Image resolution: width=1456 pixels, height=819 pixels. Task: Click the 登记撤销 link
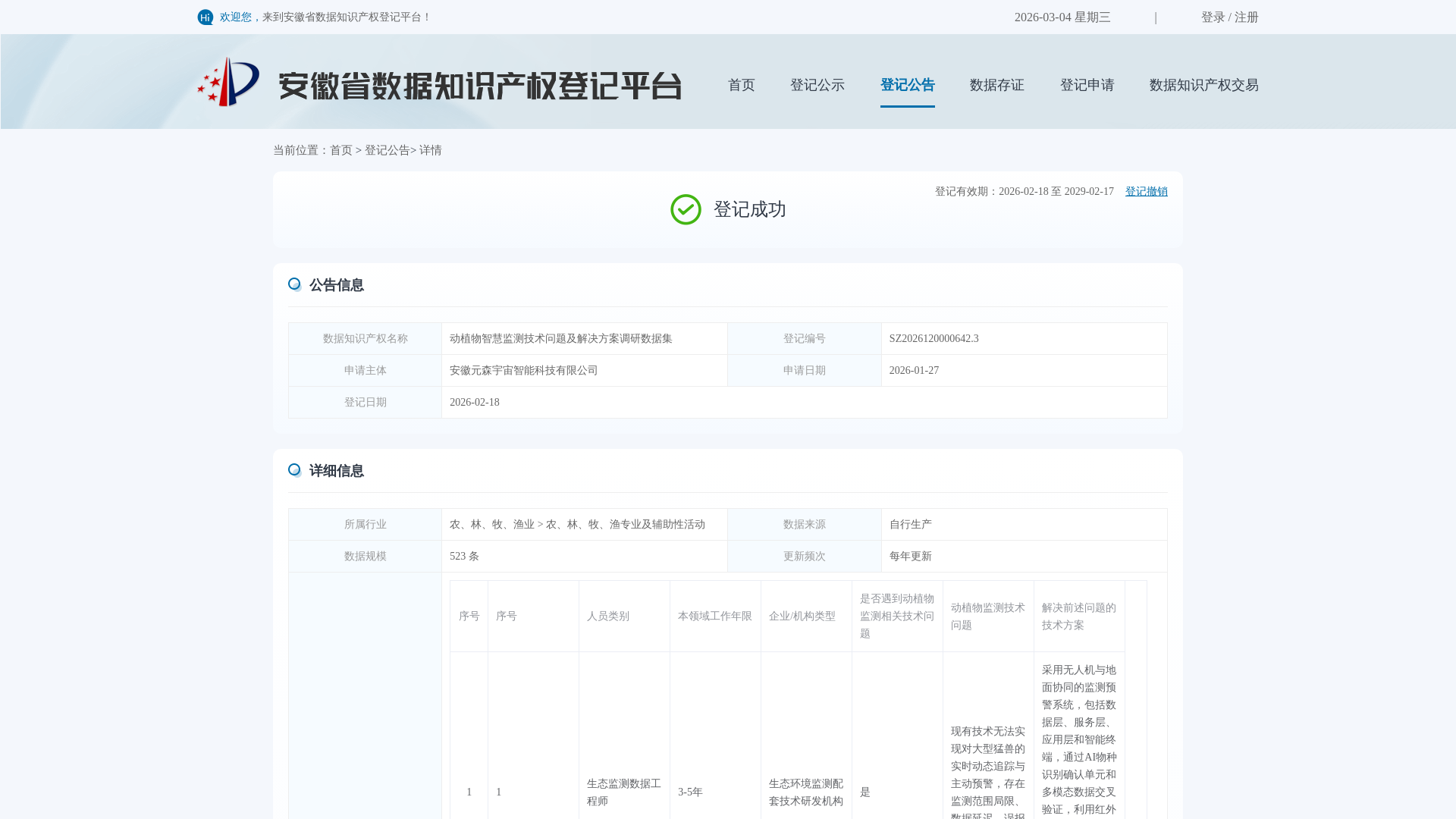(1147, 192)
